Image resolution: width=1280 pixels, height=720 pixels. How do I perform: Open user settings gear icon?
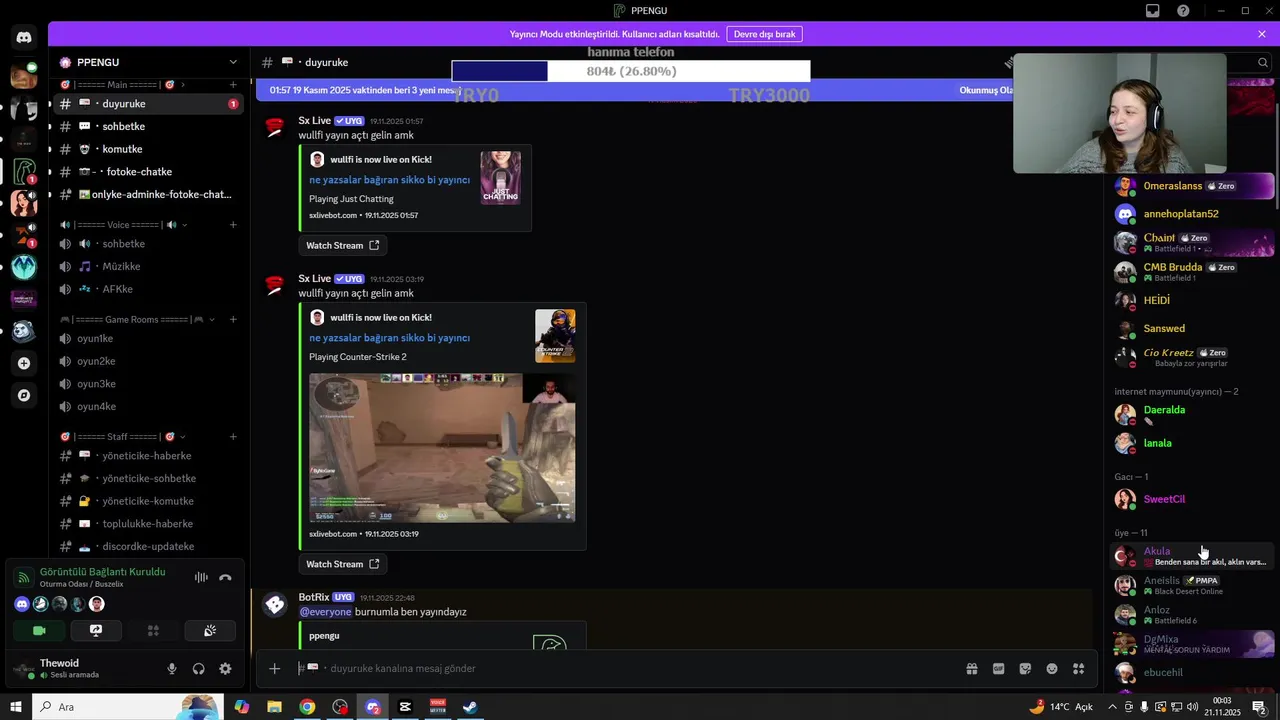[x=225, y=669]
